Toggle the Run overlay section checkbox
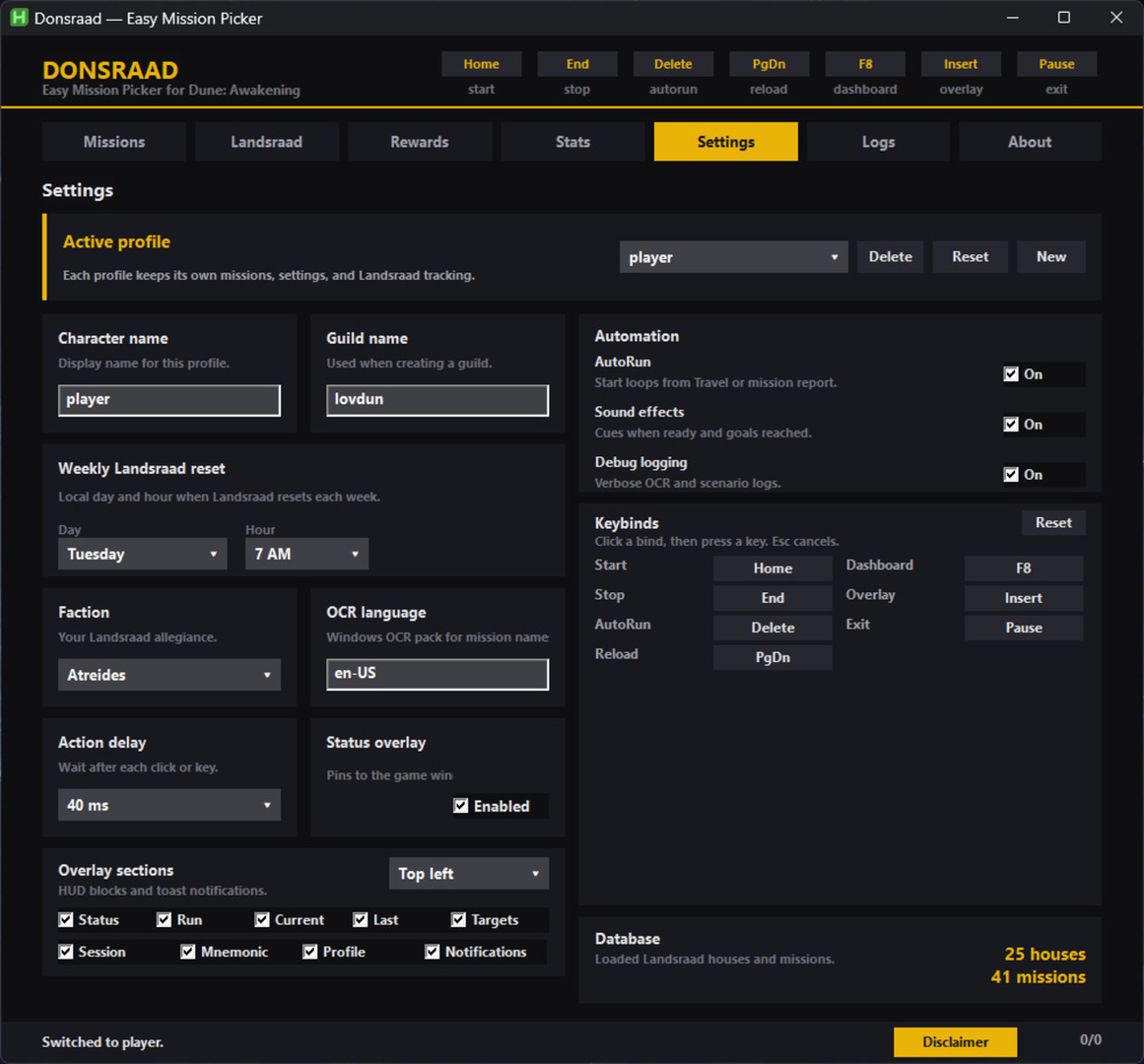1144x1064 pixels. [x=165, y=919]
